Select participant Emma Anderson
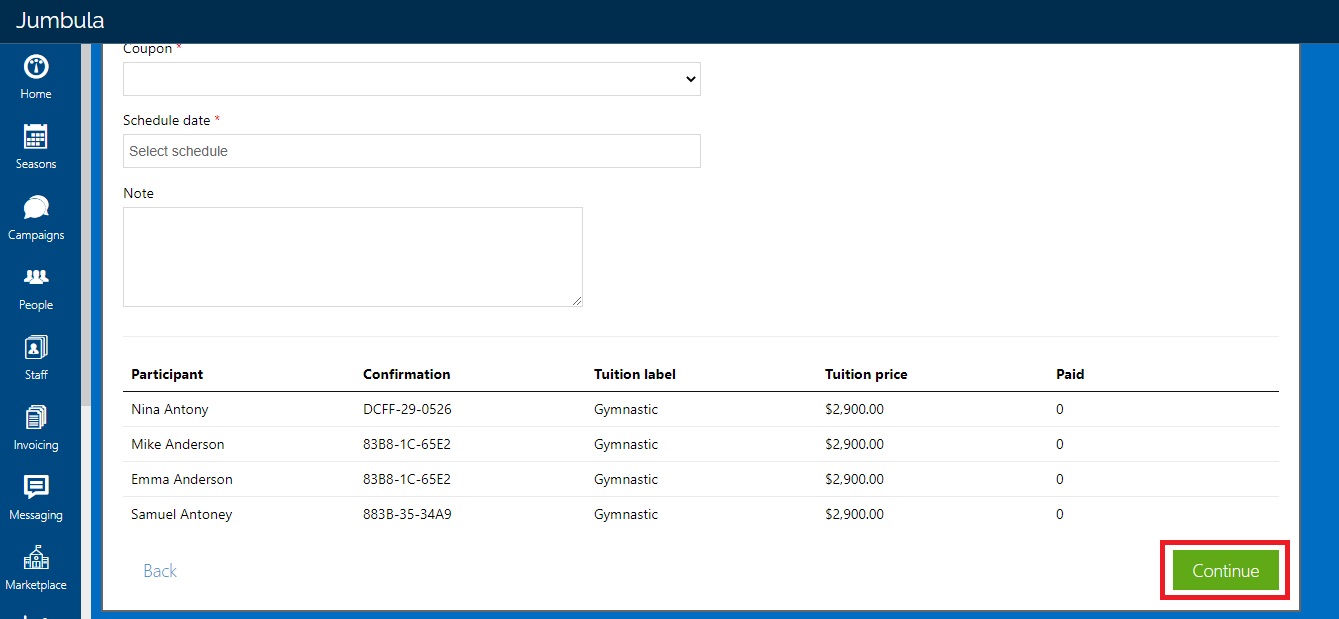This screenshot has height=619, width=1339. pyautogui.click(x=182, y=479)
